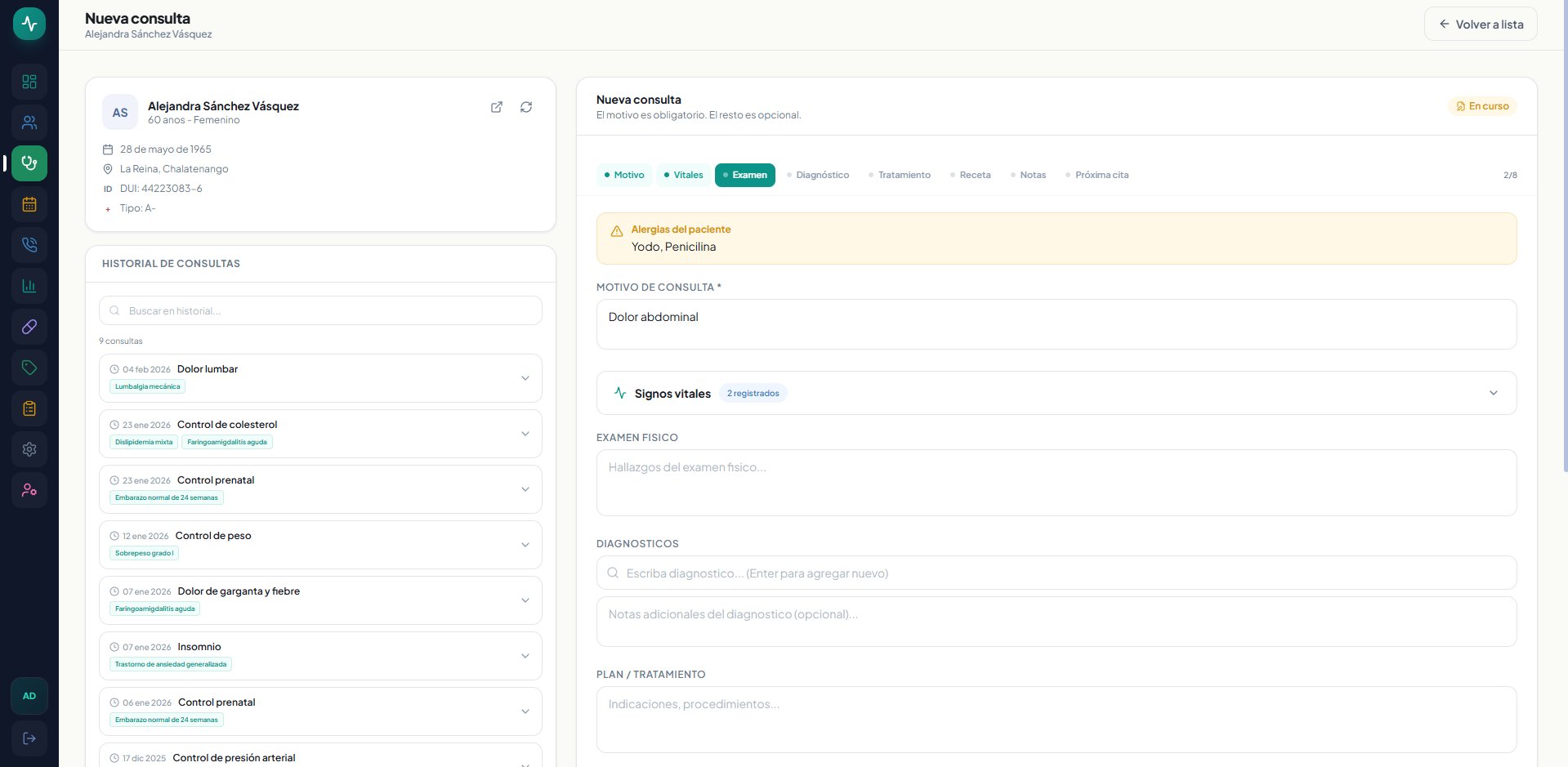
Task: Expand the Dolor lumbar consultation entry
Action: click(525, 378)
